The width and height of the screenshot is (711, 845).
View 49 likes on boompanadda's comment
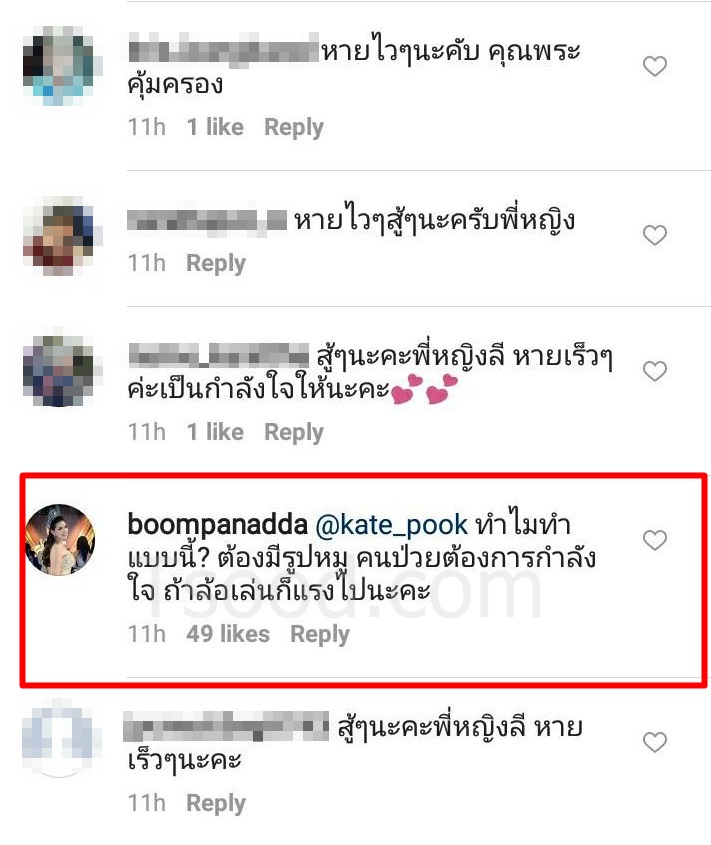[x=228, y=634]
